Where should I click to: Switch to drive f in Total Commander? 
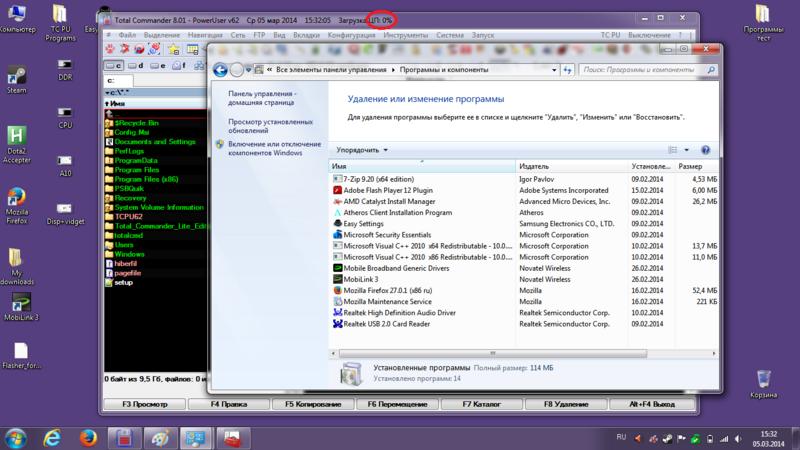tap(179, 66)
